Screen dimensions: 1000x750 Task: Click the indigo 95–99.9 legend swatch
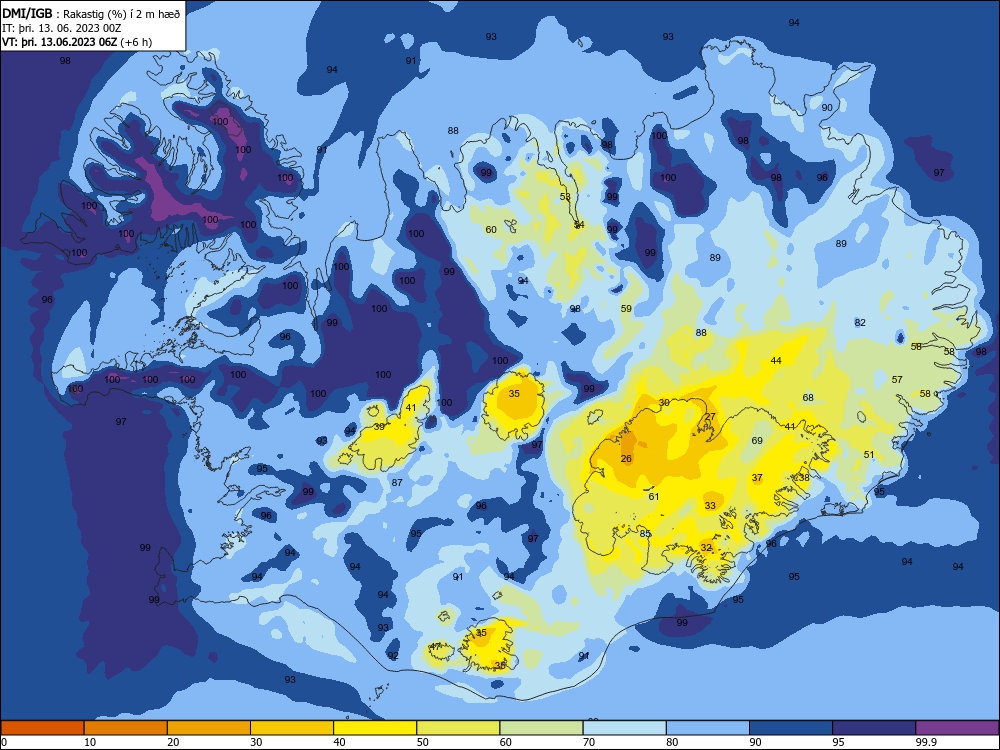[x=874, y=728]
